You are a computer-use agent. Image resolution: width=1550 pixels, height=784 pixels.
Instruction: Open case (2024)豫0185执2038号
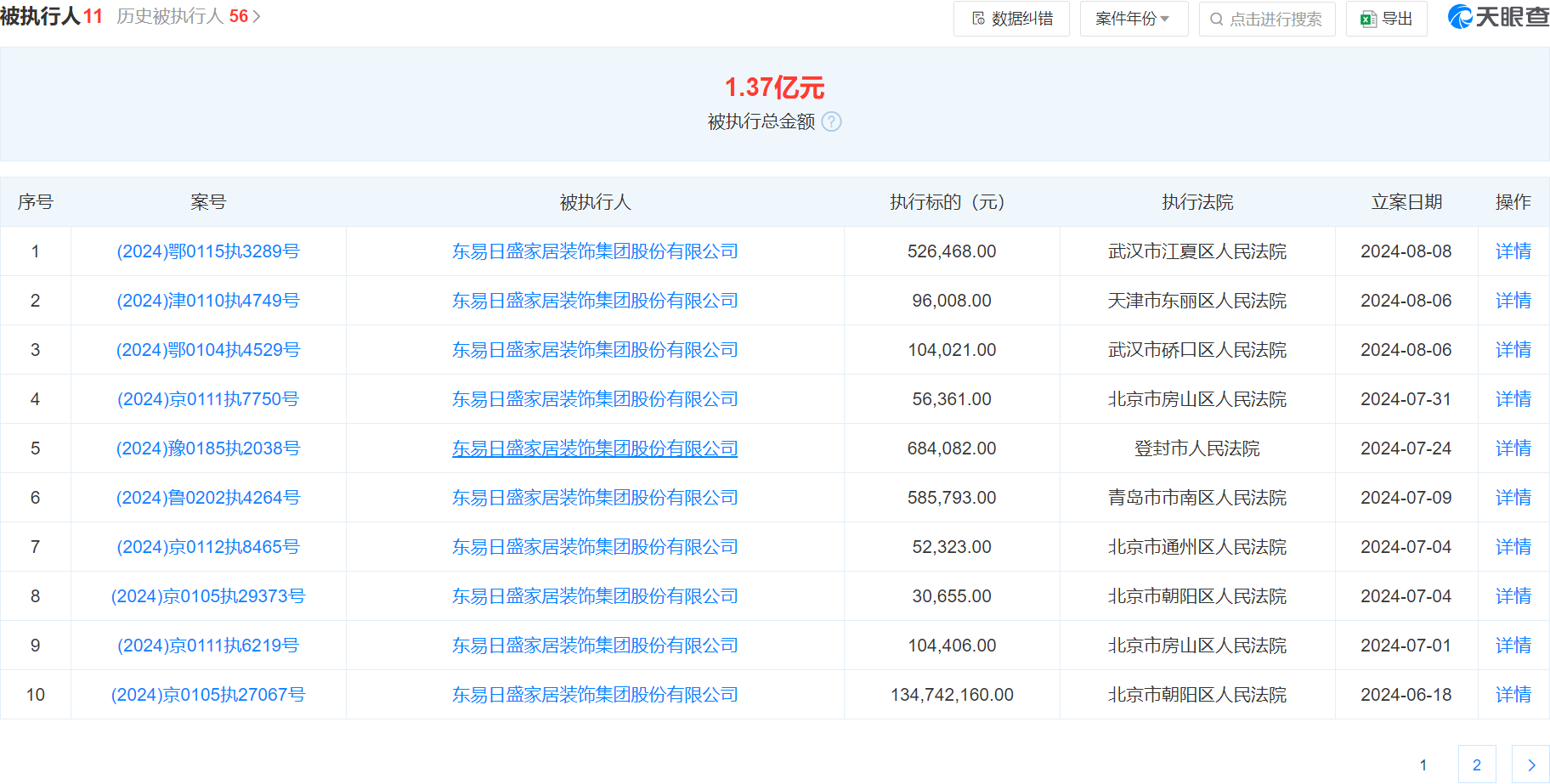tap(208, 448)
